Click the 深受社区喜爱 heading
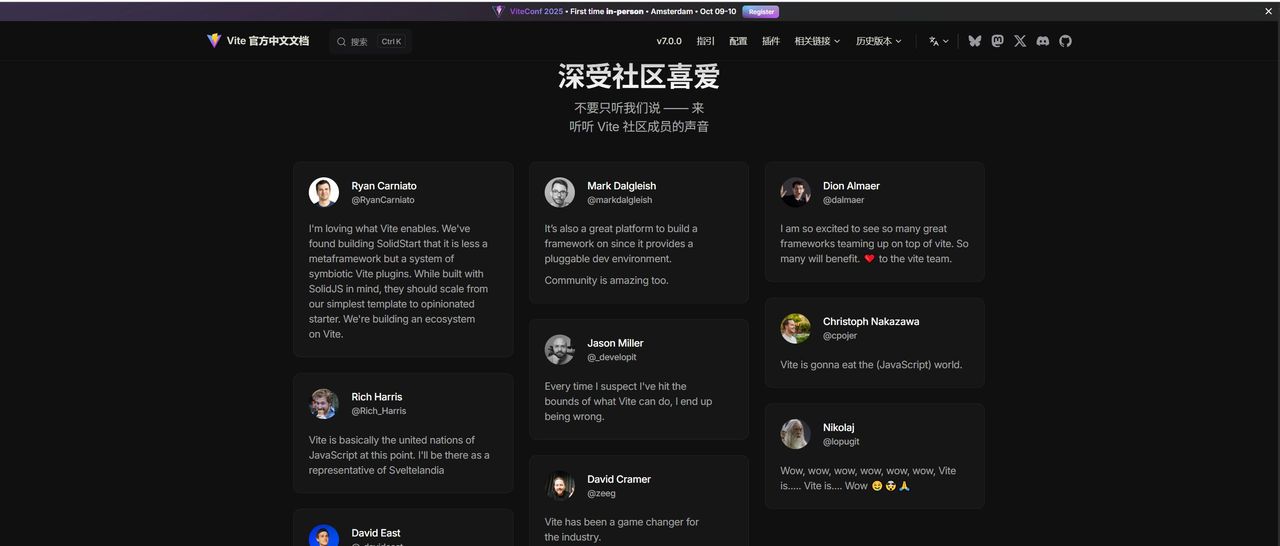 click(x=639, y=76)
